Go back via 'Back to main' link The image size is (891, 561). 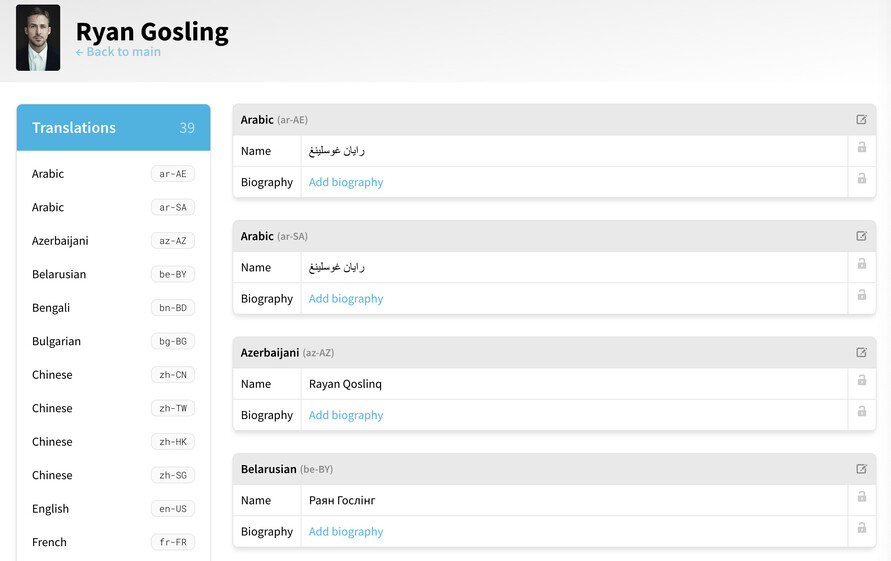pos(118,52)
